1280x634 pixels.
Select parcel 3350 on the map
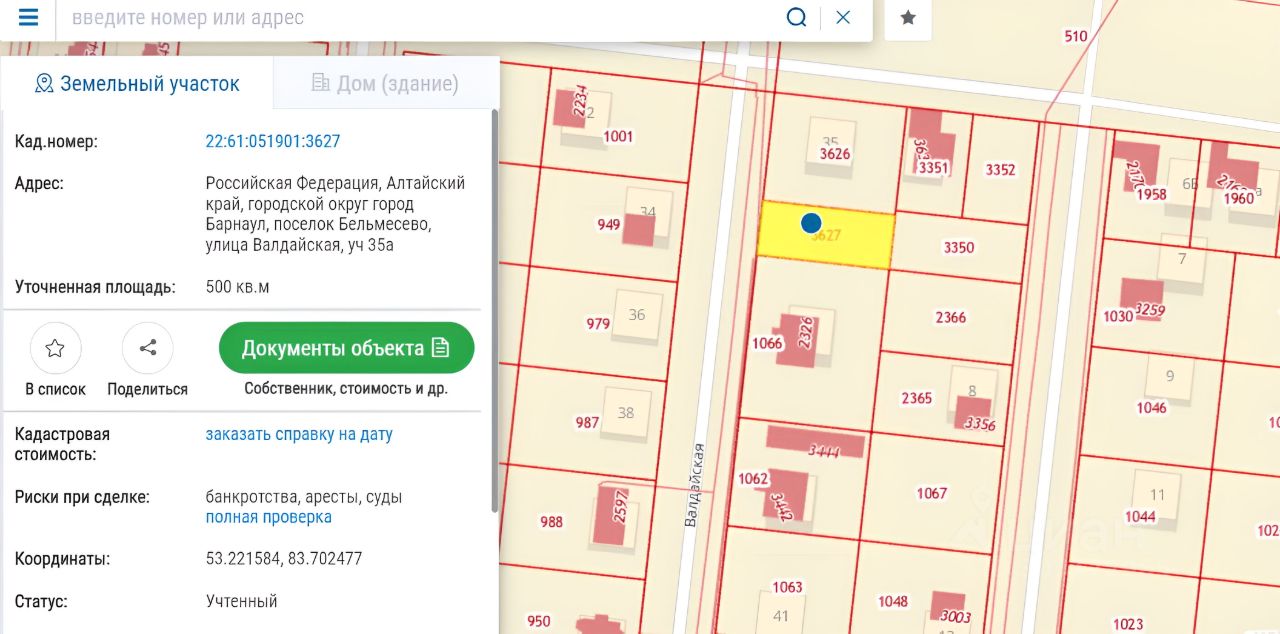click(958, 247)
